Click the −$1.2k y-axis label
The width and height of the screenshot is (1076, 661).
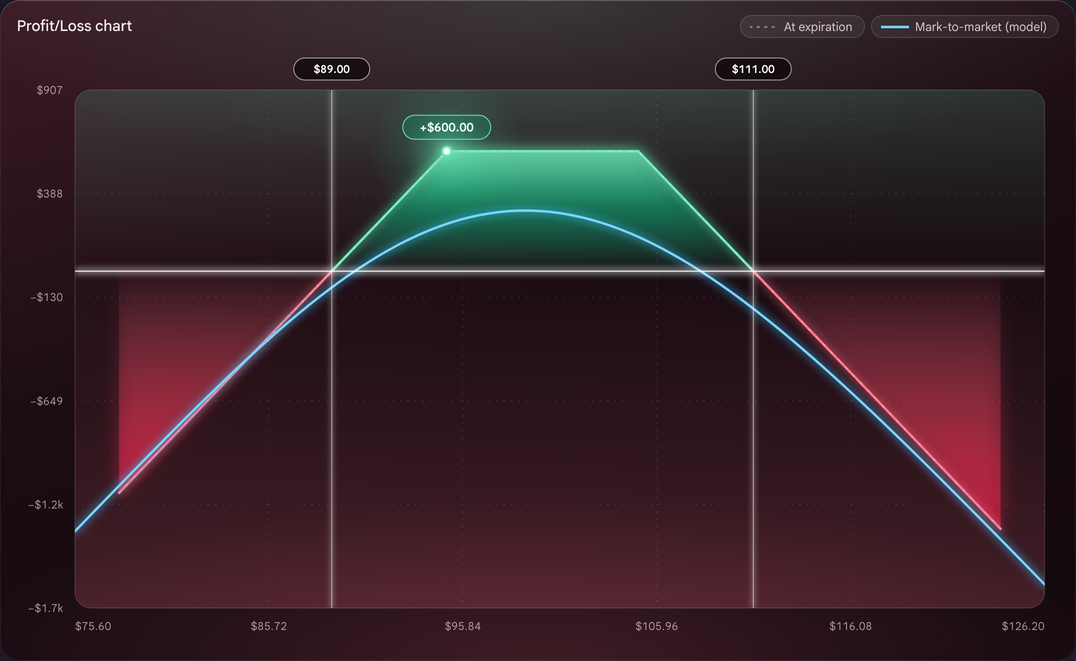(x=46, y=505)
